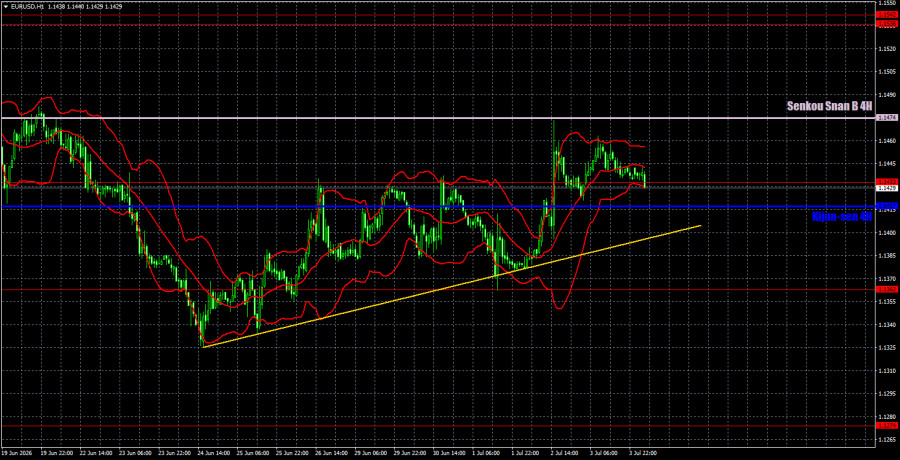The width and height of the screenshot is (900, 460).
Task: Open the chart dropdown triangle beside EURUSD,H1
Action: pos(5,4)
